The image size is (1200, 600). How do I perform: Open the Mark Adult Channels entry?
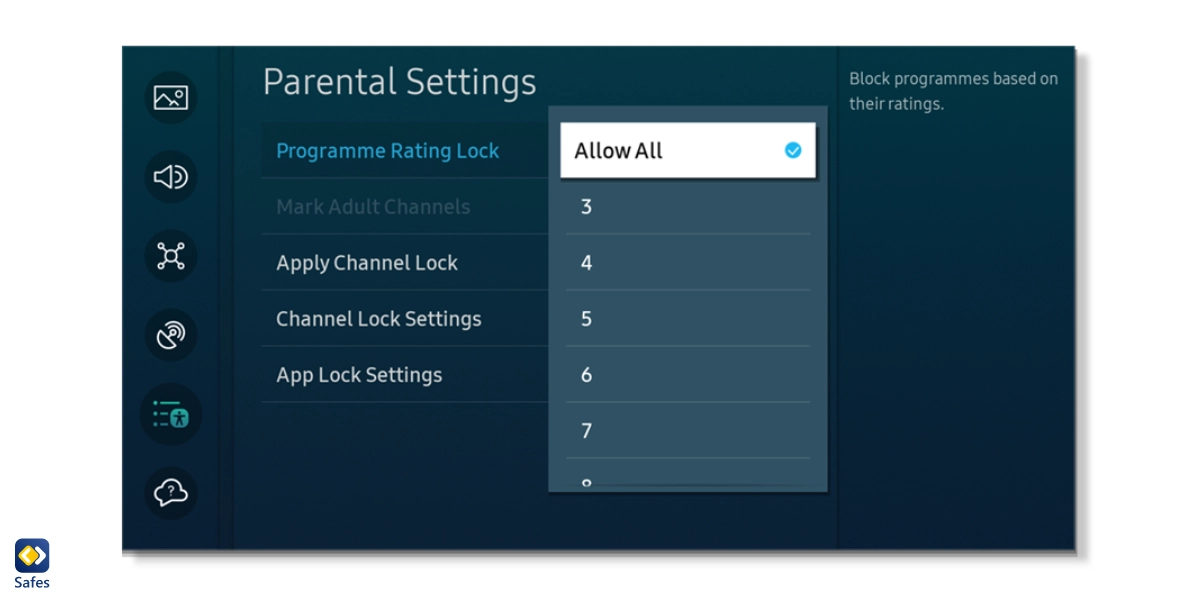click(x=373, y=206)
